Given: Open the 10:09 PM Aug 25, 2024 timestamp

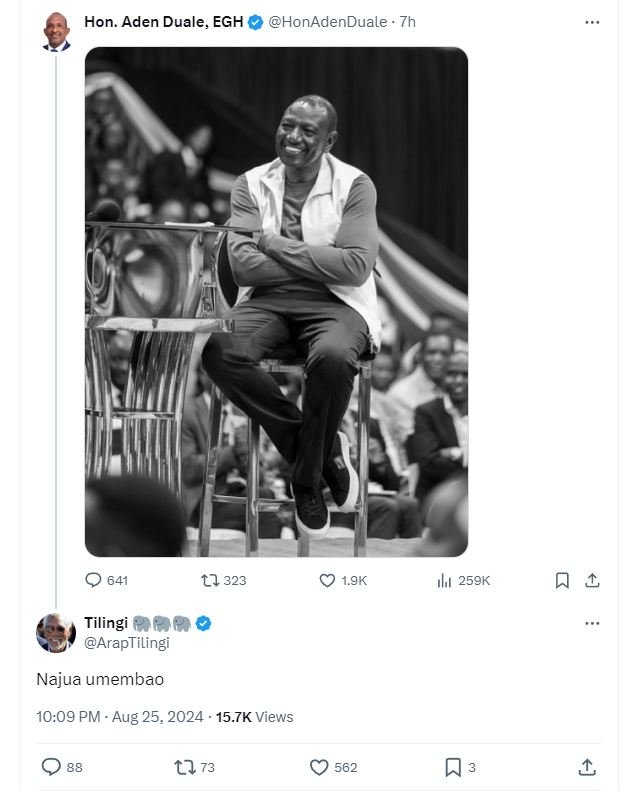Looking at the screenshot, I should tap(119, 716).
